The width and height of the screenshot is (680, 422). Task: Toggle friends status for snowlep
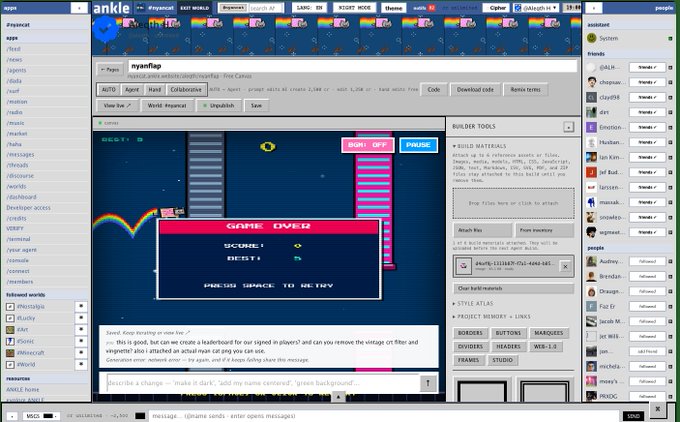coord(647,217)
